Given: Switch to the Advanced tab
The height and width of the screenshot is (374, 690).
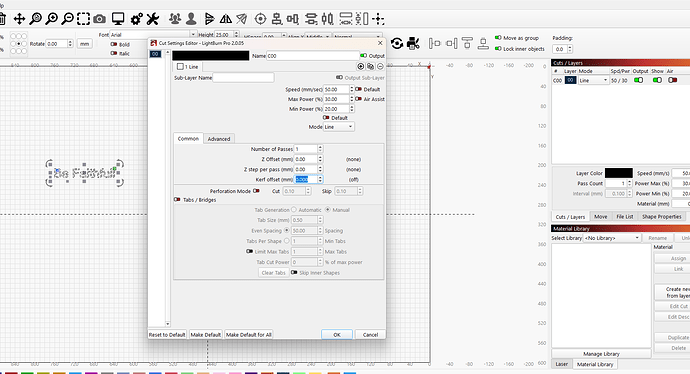Looking at the screenshot, I should tap(219, 139).
